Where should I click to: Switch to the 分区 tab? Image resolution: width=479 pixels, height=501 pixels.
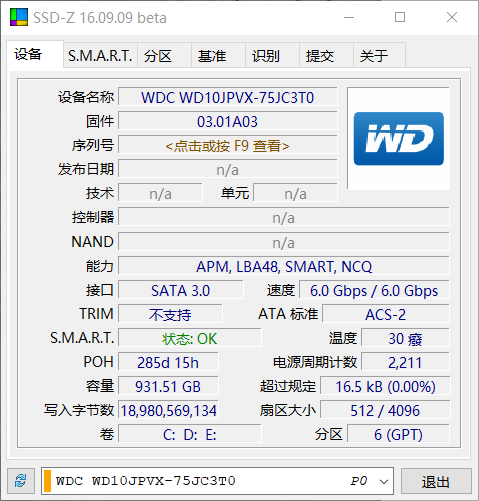(x=164, y=55)
